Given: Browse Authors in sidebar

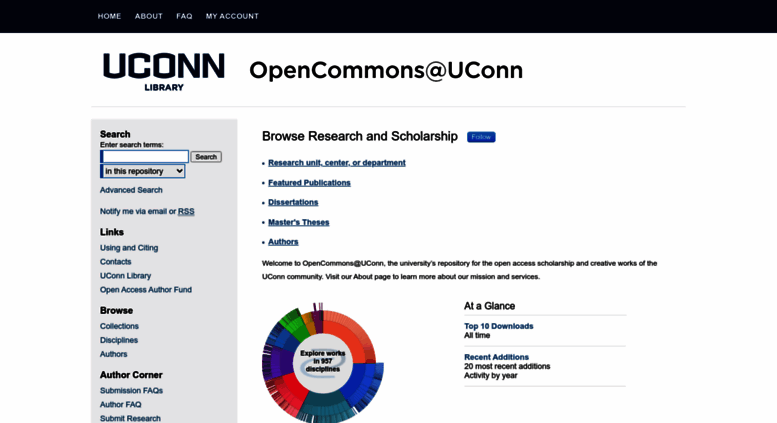Looking at the screenshot, I should (x=113, y=354).
